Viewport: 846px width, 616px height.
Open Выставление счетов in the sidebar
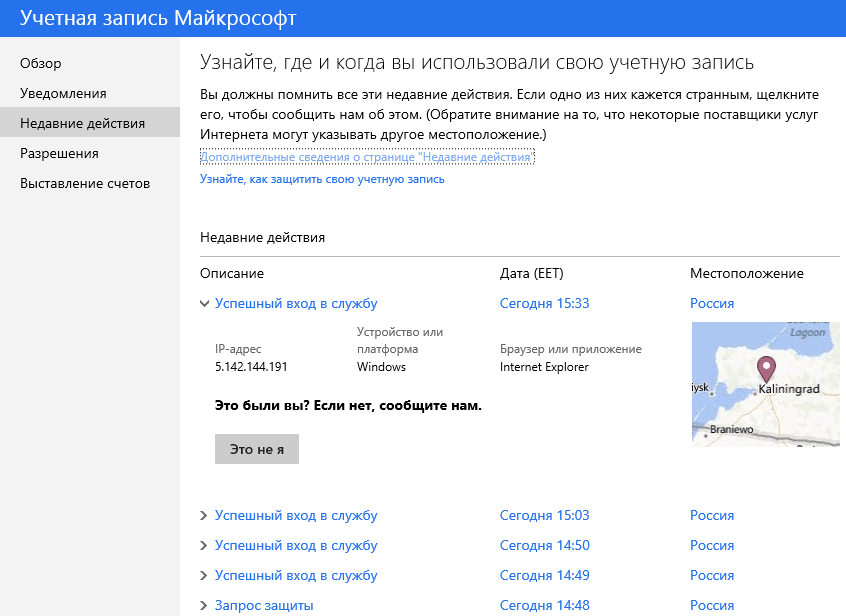[x=85, y=184]
